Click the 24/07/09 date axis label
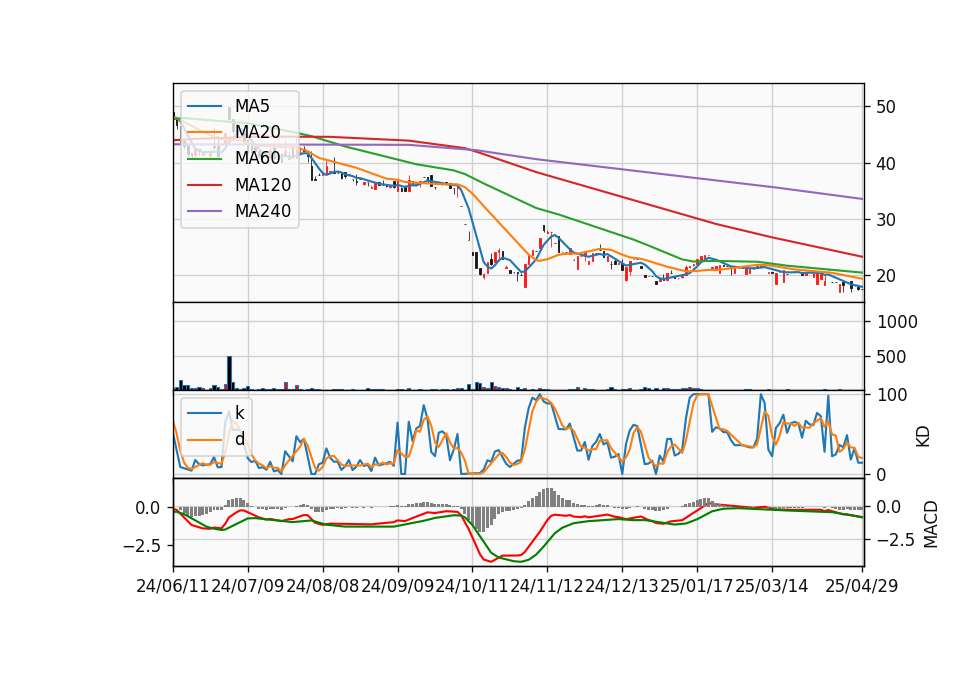 click(x=248, y=586)
